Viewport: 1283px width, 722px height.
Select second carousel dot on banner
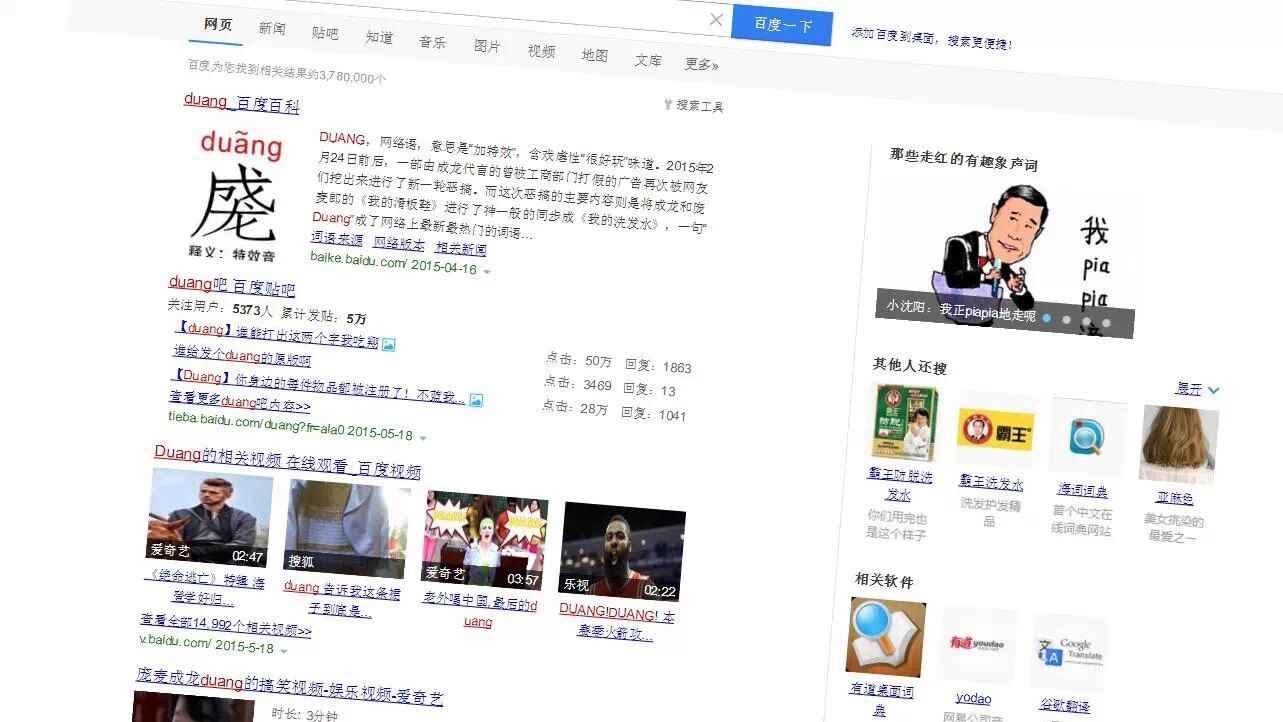pos(1067,319)
